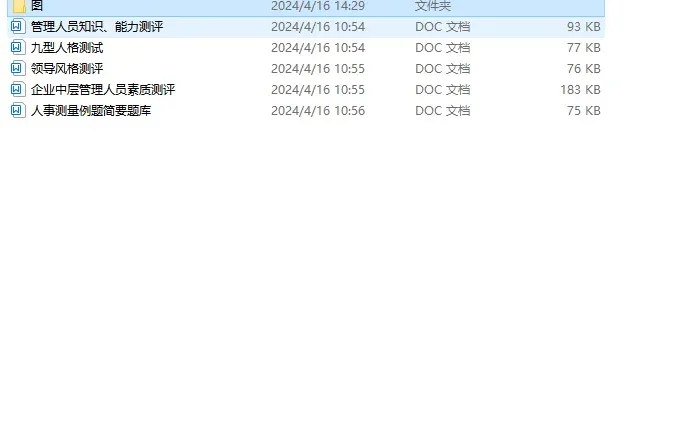Viewport: 685px width, 424px height.
Task: Click the DOC icon for 企业中层管理人员素质测评
Action: click(x=17, y=90)
